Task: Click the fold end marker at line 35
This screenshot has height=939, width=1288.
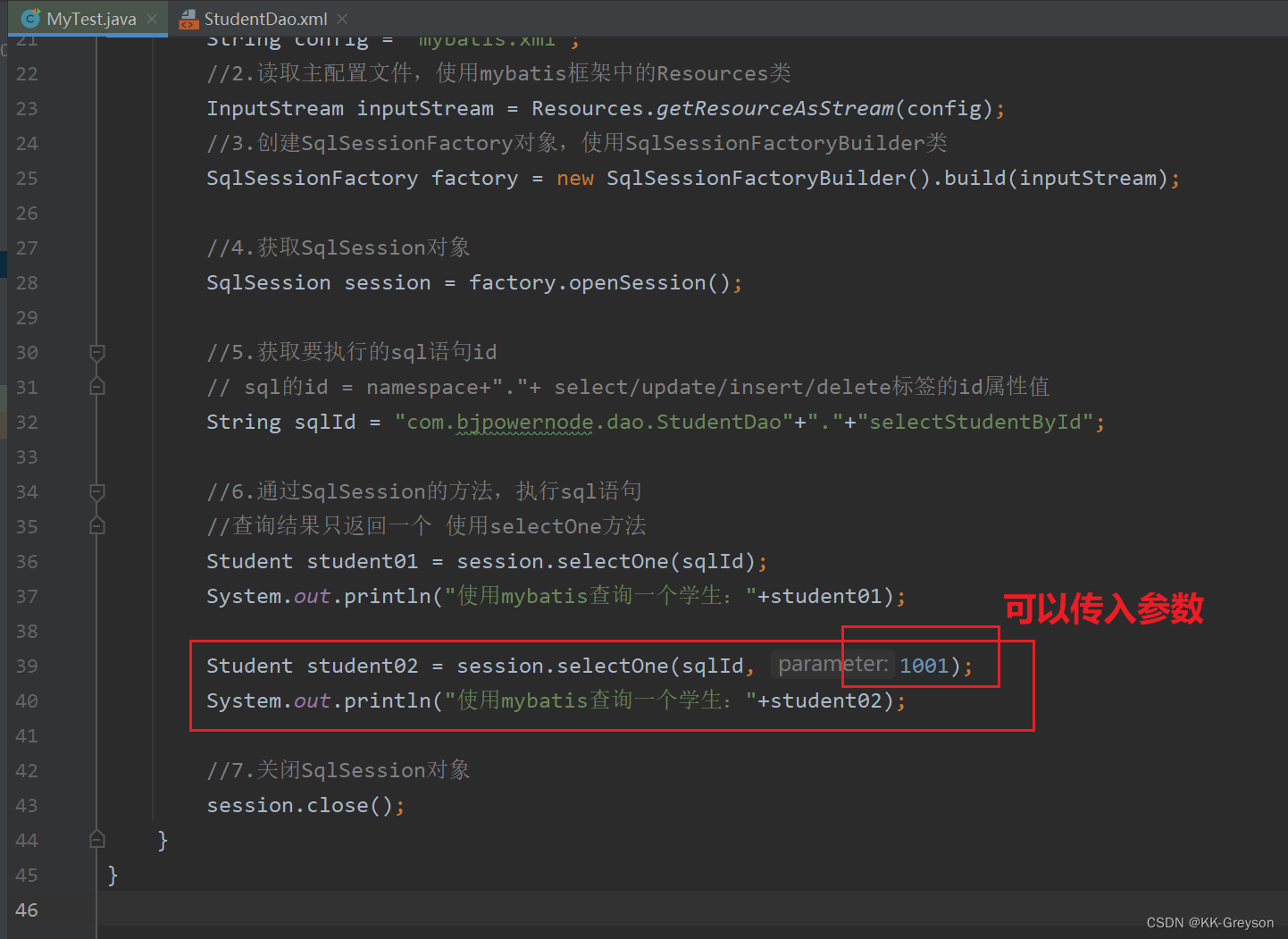Action: pyautogui.click(x=97, y=526)
